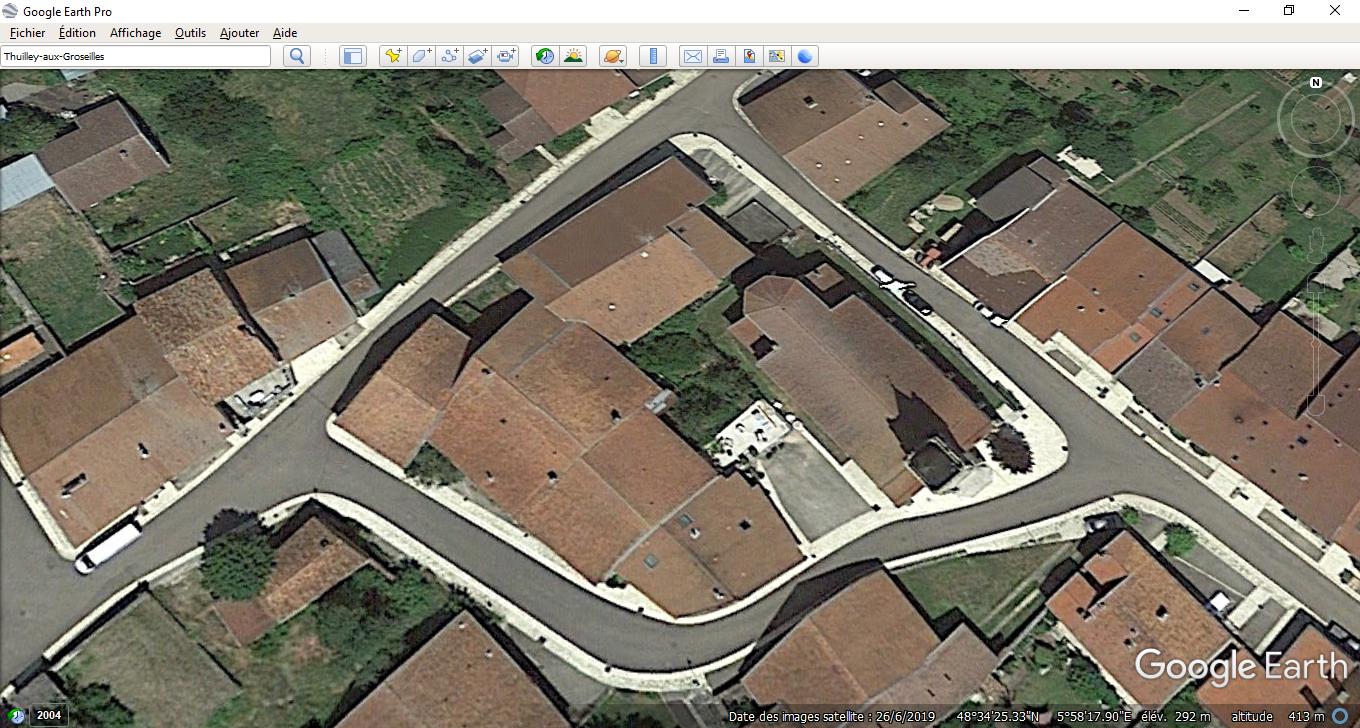Click the latitude 48°34'25.33"N readout
Viewport: 1360px width, 728px height.
point(998,716)
